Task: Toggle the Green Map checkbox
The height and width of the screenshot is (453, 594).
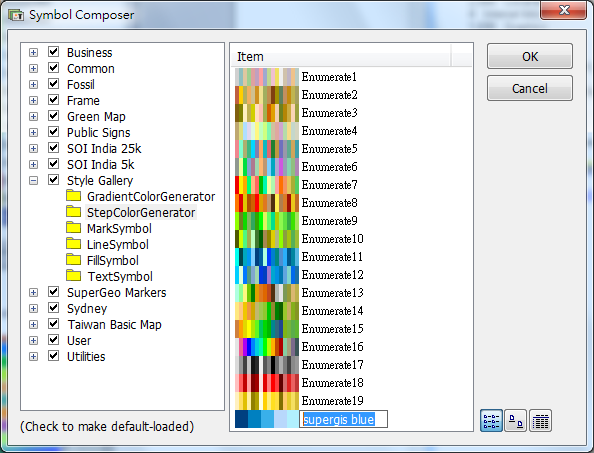Action: (53, 116)
